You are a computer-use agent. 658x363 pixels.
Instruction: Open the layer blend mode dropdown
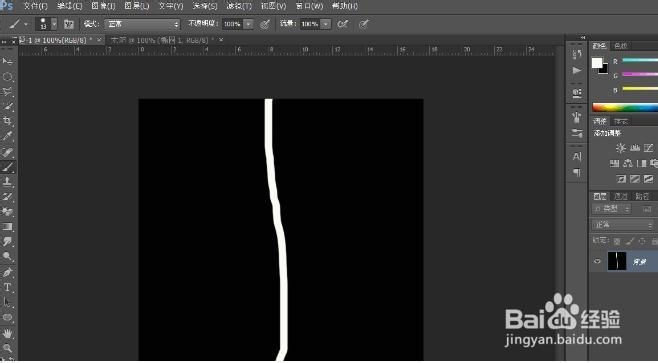623,225
